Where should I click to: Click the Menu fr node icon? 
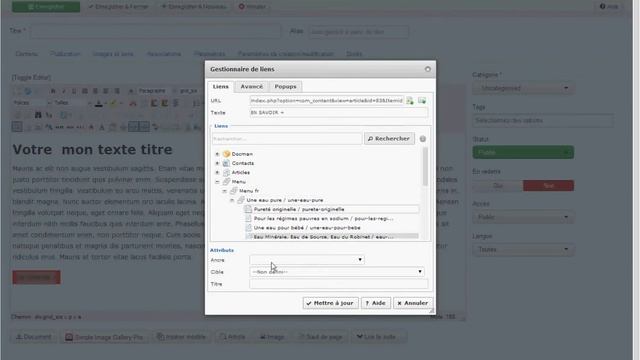tap(233, 191)
